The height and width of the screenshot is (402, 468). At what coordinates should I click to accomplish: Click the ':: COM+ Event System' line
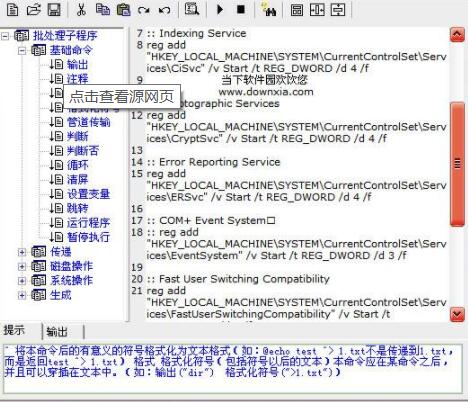pyautogui.click(x=211, y=221)
